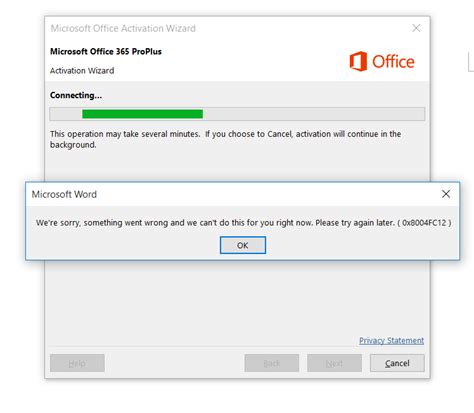Click the green Connecting progress bar
Screen dimensions: 474x413
click(x=142, y=114)
